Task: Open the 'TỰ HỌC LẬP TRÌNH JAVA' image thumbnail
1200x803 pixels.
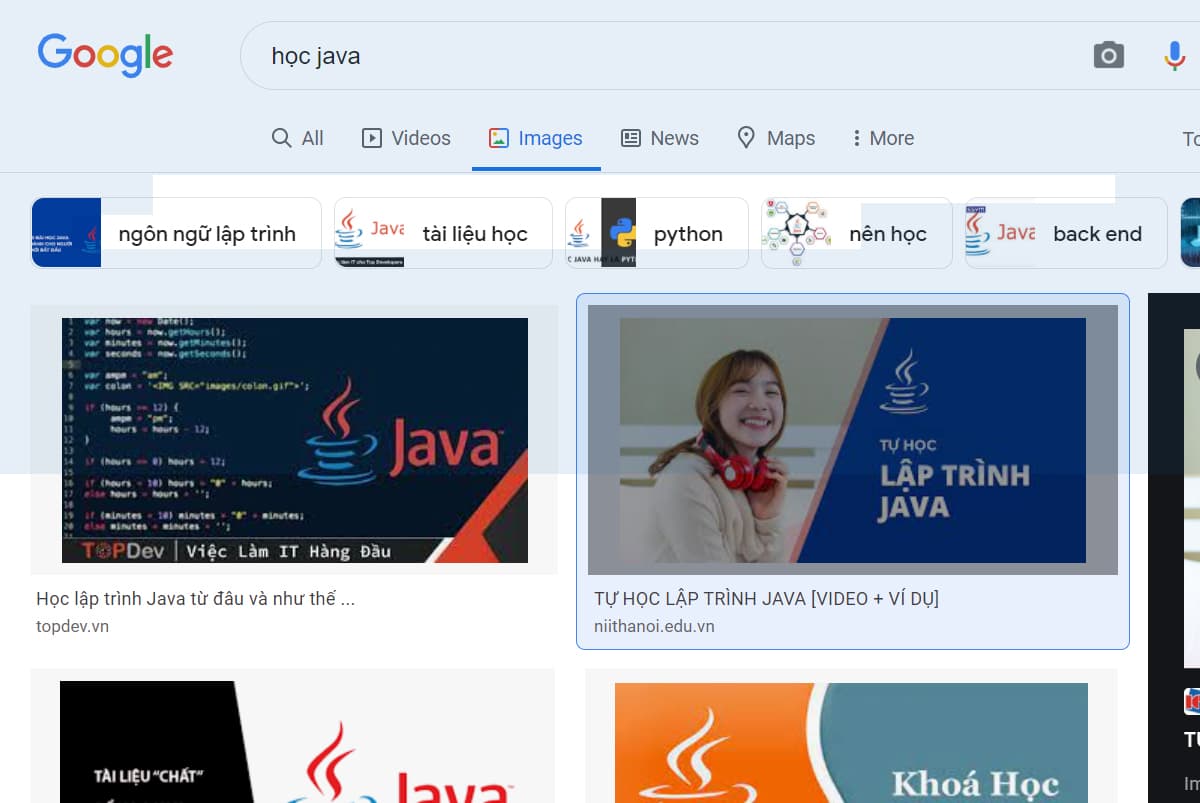Action: pyautogui.click(x=851, y=441)
